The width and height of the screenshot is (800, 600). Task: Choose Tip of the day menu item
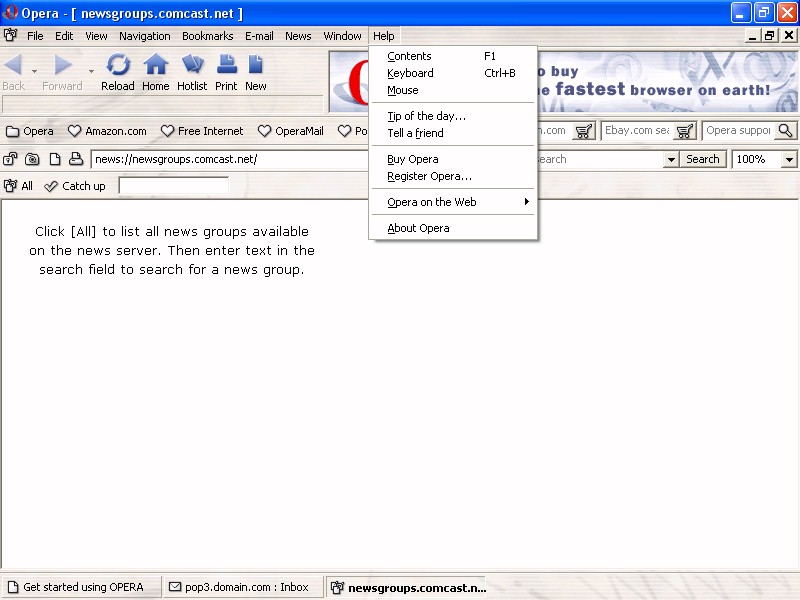pos(426,116)
